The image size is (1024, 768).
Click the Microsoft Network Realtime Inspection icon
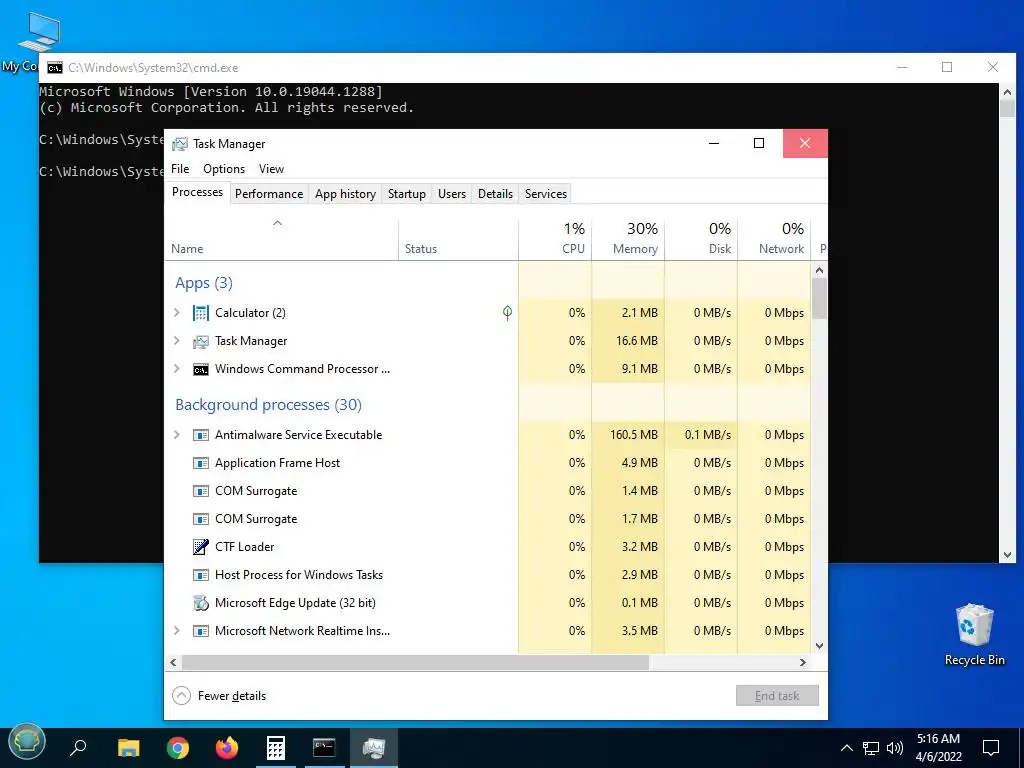pos(200,631)
